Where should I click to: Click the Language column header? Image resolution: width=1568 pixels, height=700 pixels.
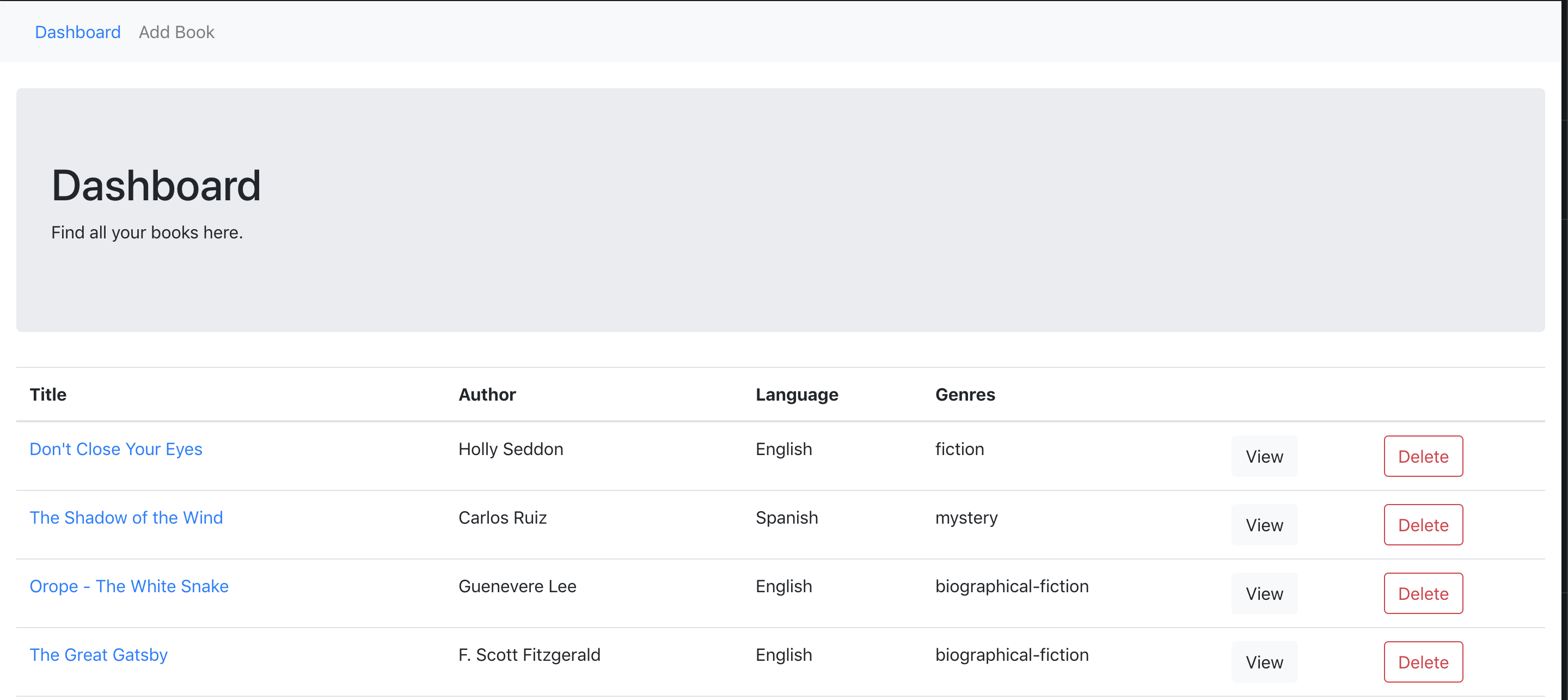point(796,395)
